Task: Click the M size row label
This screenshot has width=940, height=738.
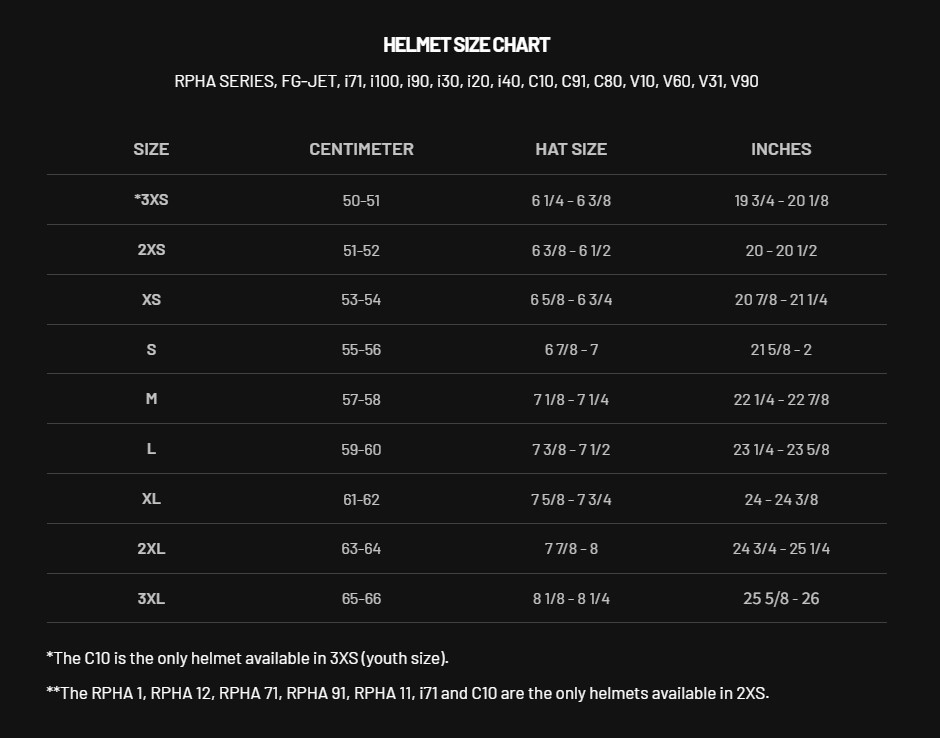Action: coord(151,399)
